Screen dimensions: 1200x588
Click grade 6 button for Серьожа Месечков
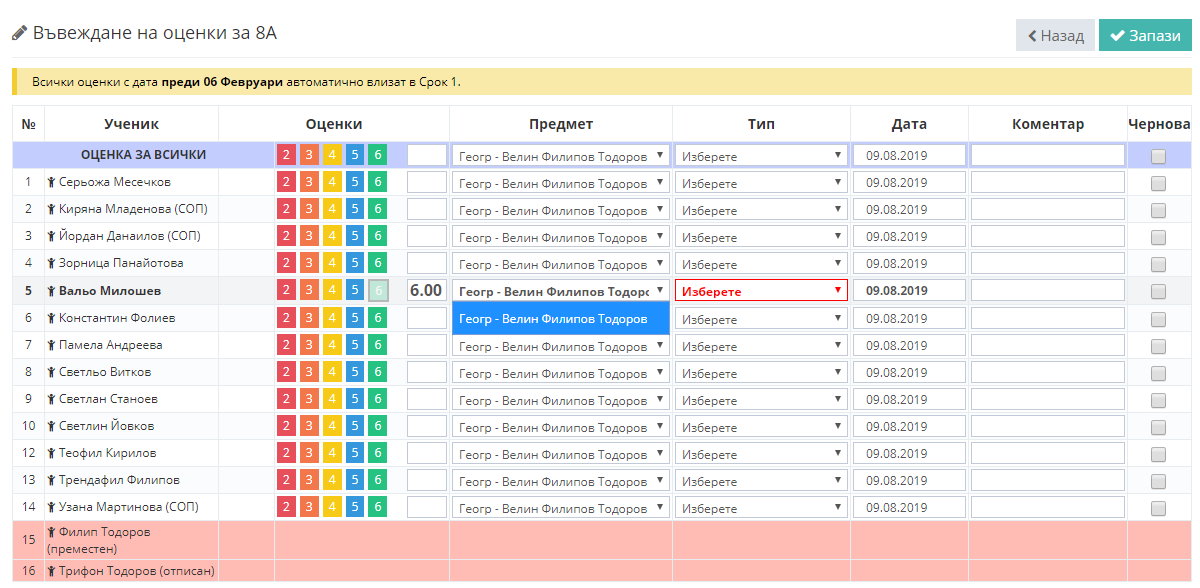pos(377,182)
